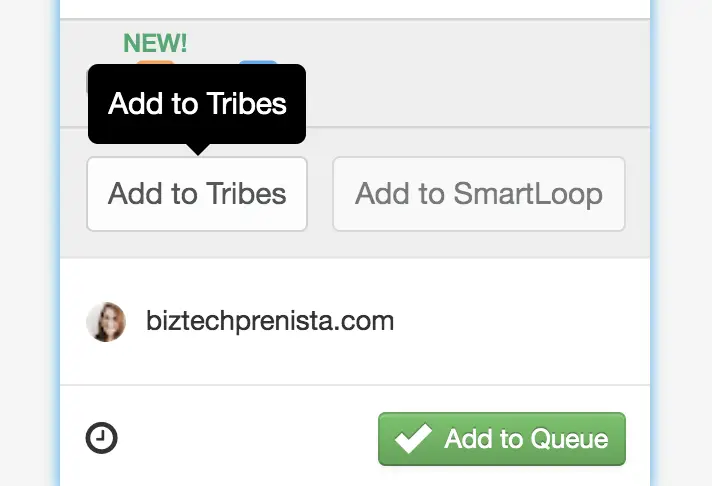Open the clock schedule icon
This screenshot has width=712, height=486.
(x=102, y=438)
